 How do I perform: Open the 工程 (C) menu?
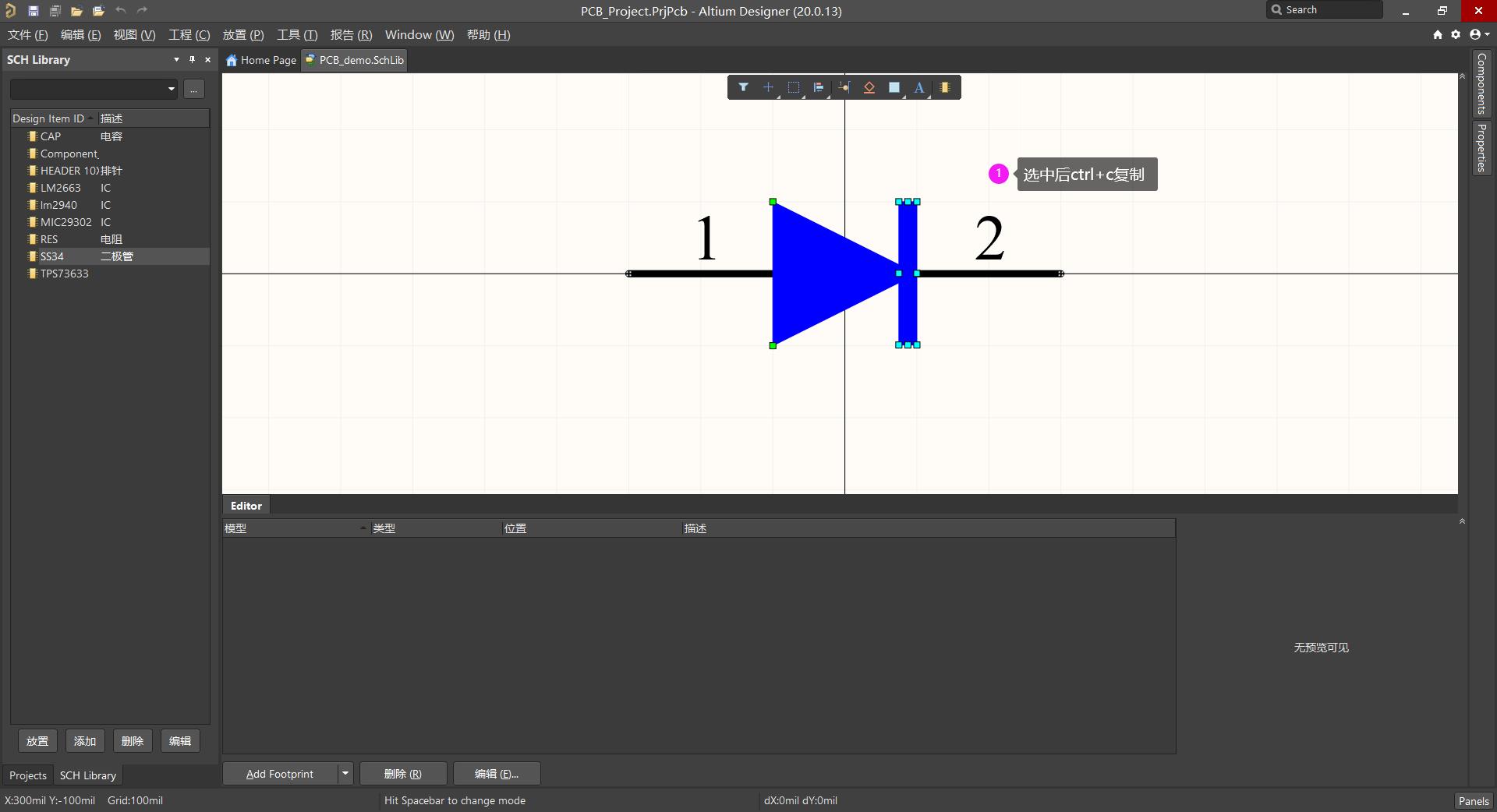pyautogui.click(x=189, y=35)
